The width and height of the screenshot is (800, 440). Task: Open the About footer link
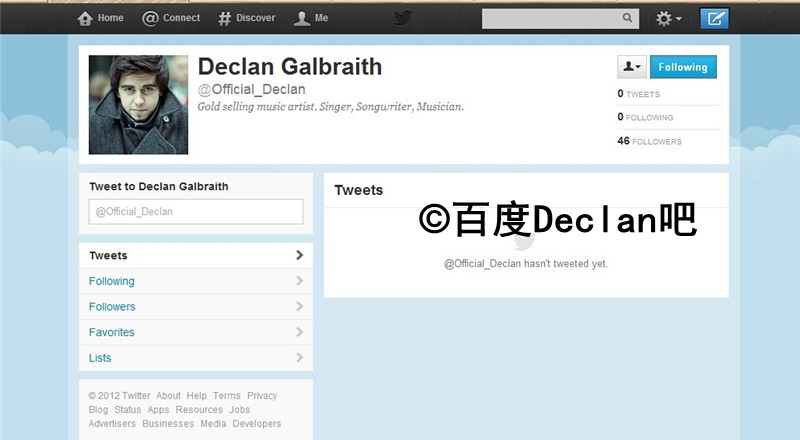[x=168, y=396]
